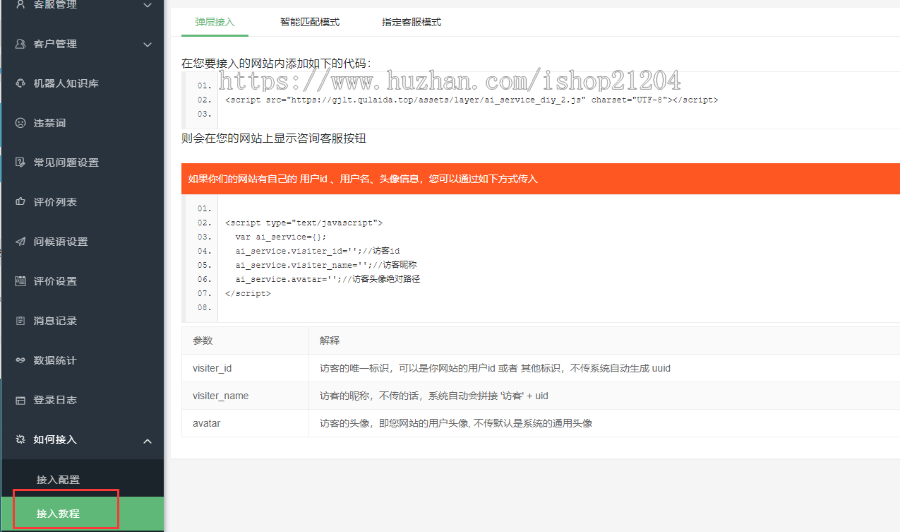The image size is (900, 532).
Task: Click the script src embed code line
Action: 471,100
